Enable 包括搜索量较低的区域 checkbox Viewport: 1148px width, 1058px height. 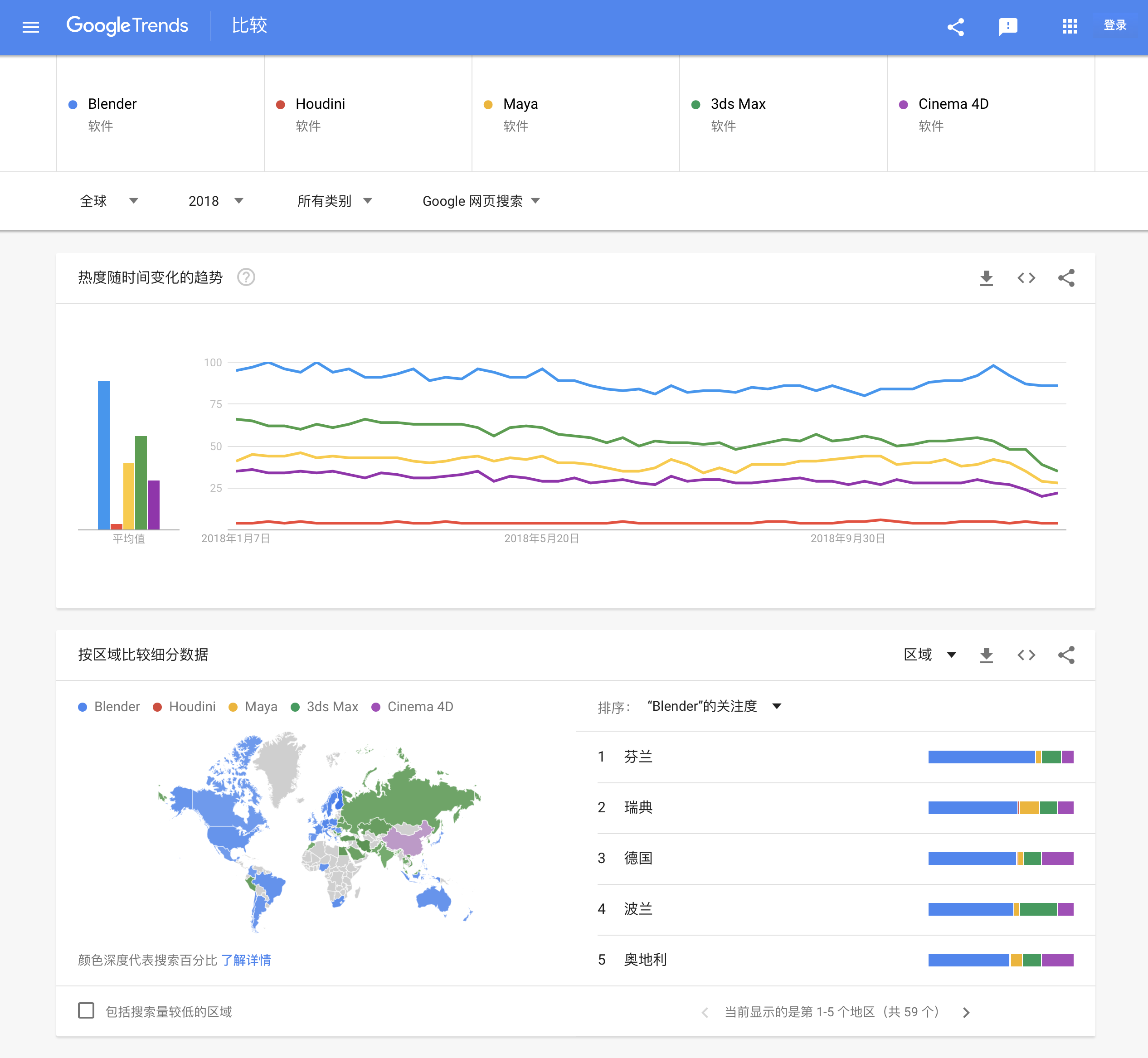(x=86, y=1010)
